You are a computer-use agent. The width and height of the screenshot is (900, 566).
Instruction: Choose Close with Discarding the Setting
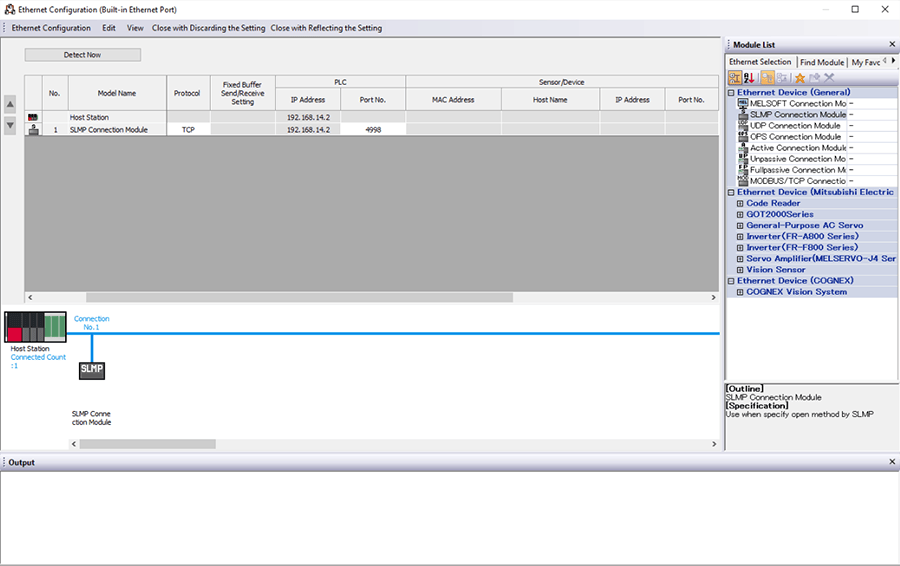[208, 28]
